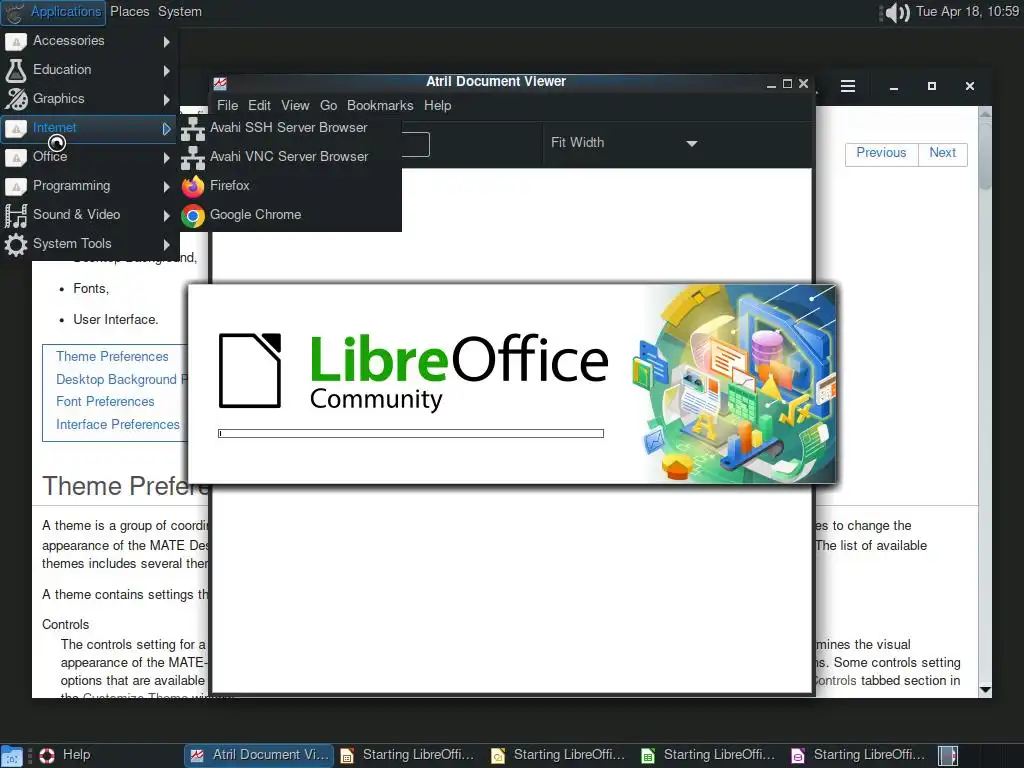
Task: Open the Places menu in top panel
Action: (129, 12)
